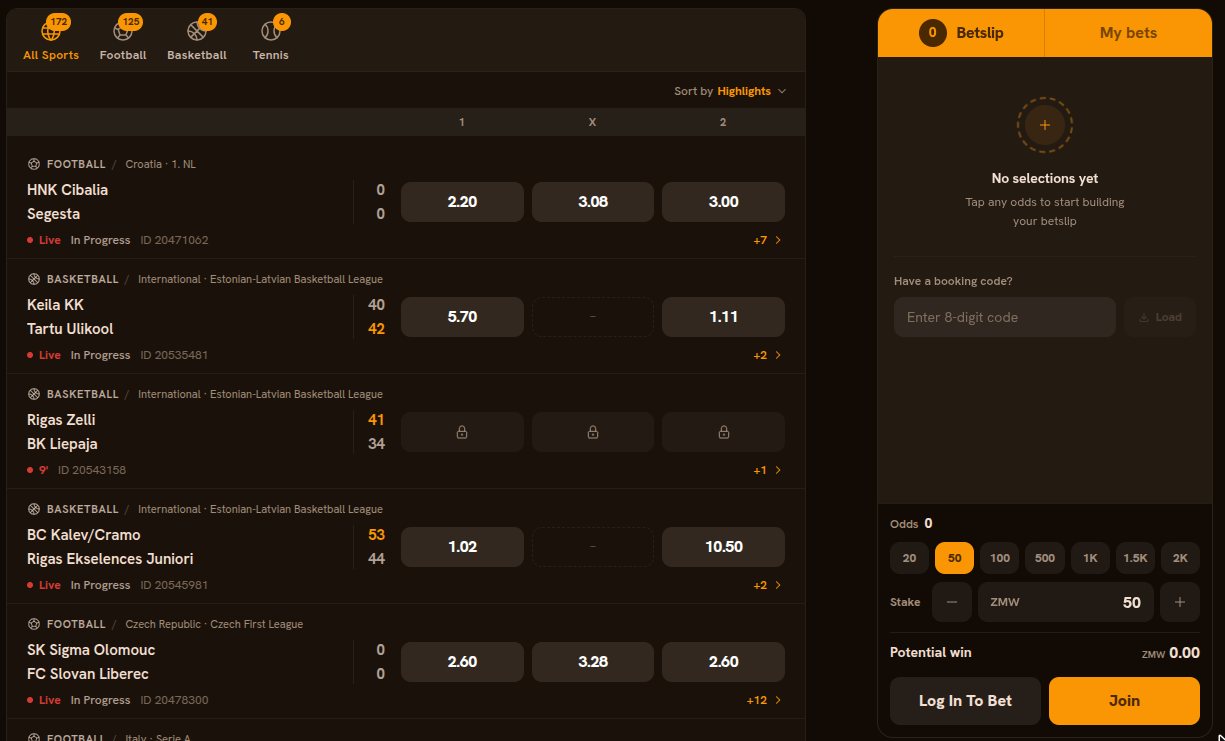Screen dimensions: 1225x741
Task: Click the football icon beside Croatia 1. NL
Action: point(34,164)
